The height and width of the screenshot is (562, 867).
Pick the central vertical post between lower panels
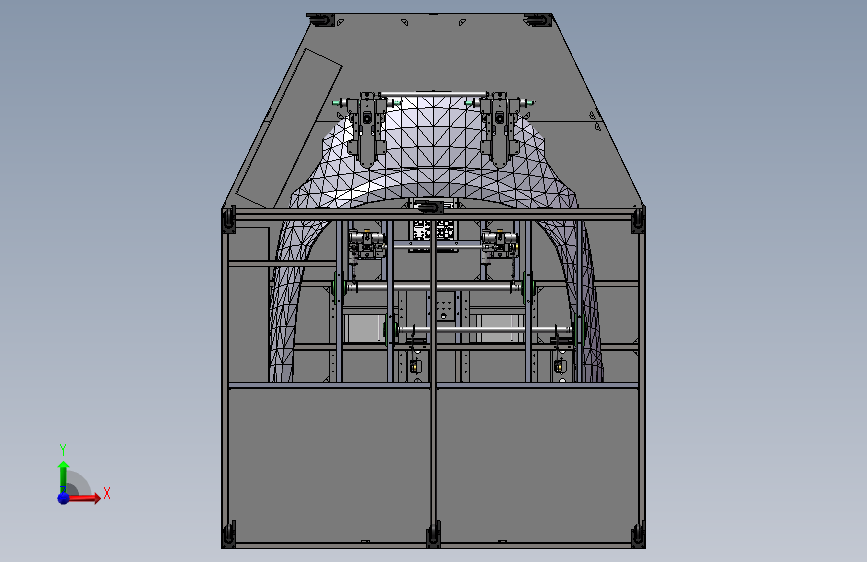tap(434, 454)
